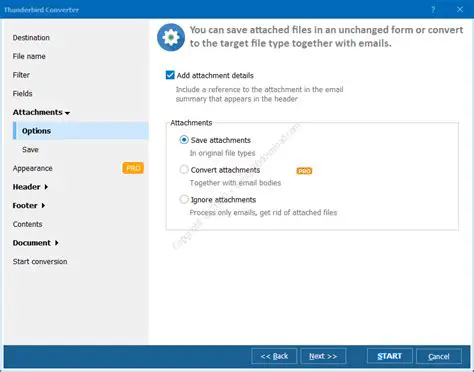Expand the Document section arrow
Screen dimensions: 474x372
pos(57,243)
